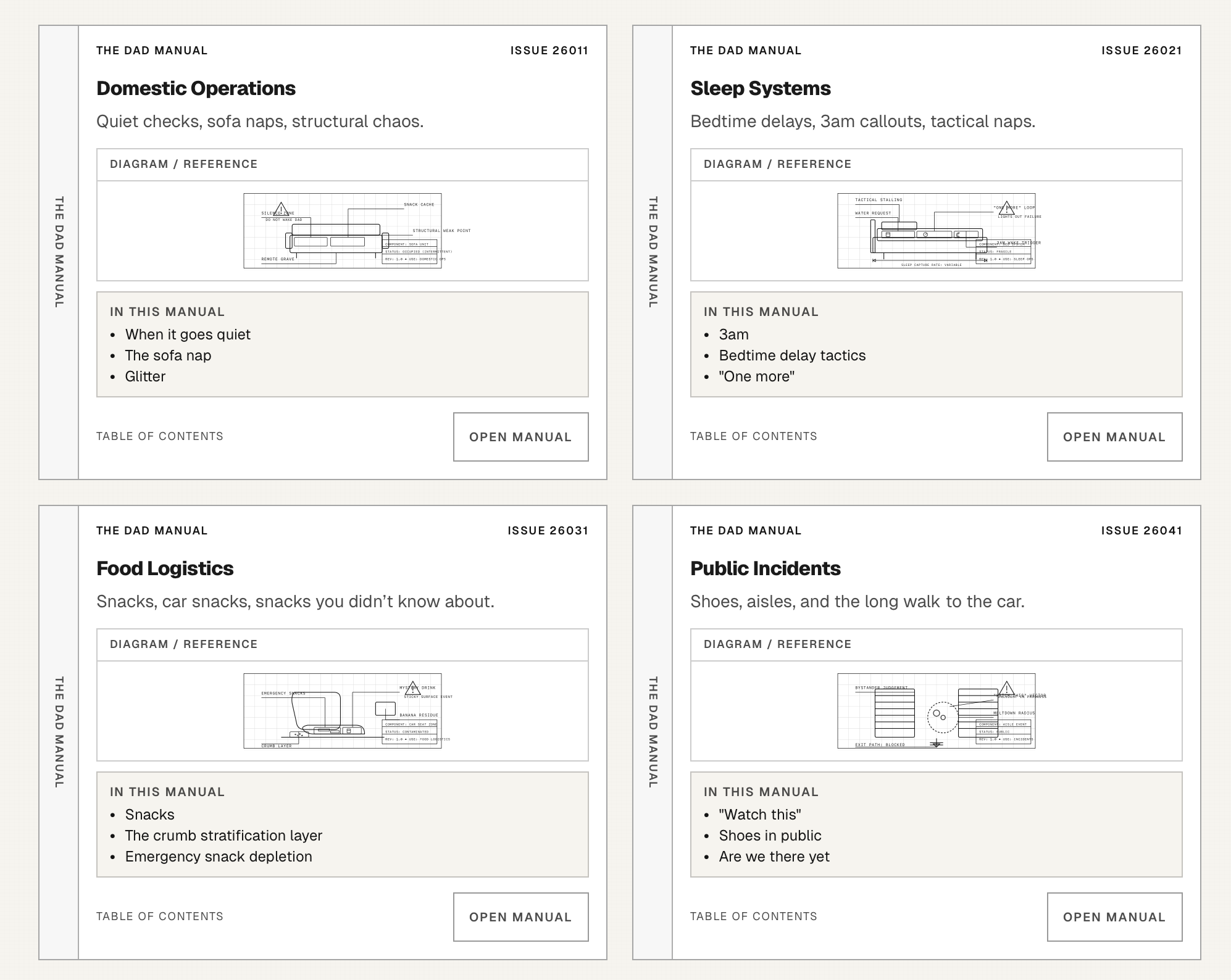Click the Issue 26031 label on Food Logistics

tap(547, 530)
